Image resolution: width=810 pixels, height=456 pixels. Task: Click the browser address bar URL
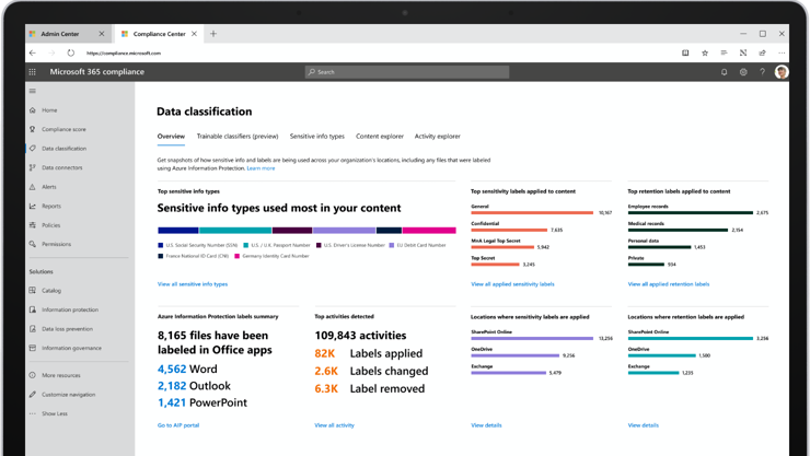point(123,53)
